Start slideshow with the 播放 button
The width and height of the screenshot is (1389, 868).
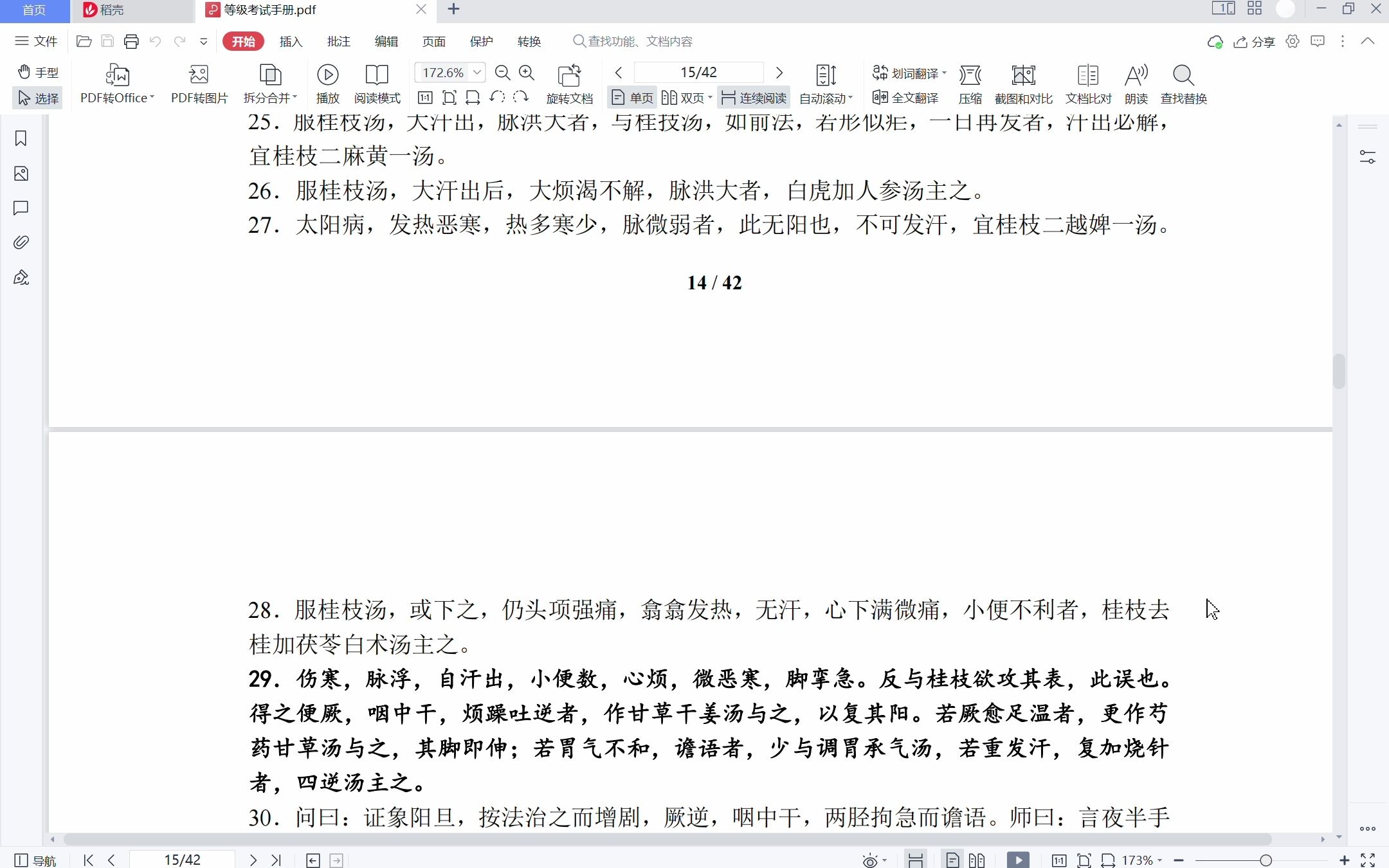(327, 84)
